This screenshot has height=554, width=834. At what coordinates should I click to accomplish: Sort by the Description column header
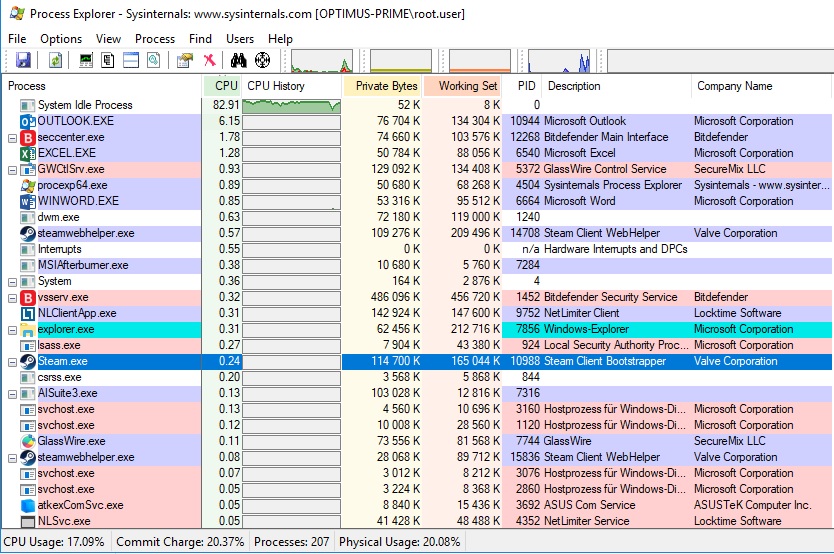(x=616, y=86)
